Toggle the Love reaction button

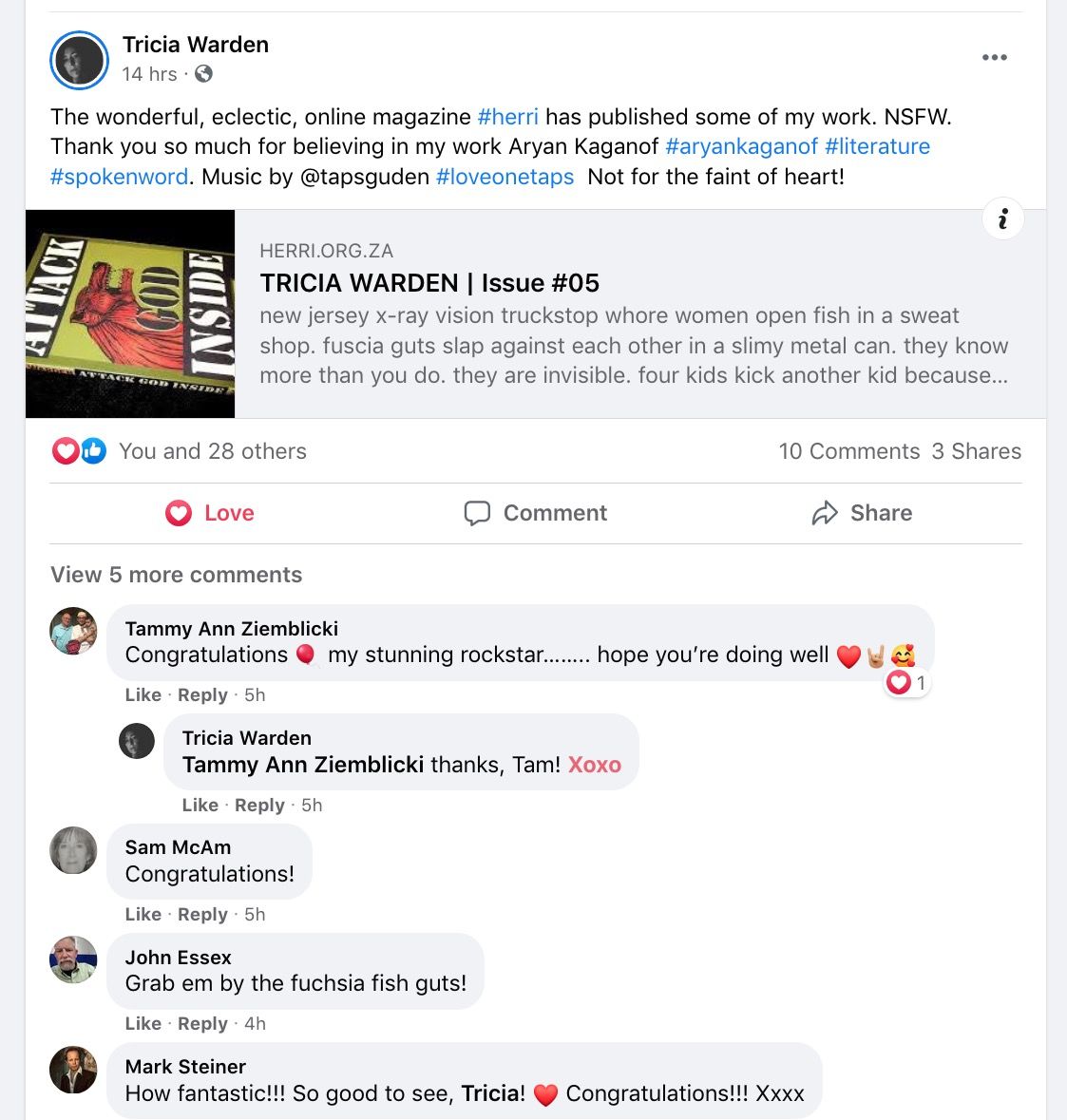click(x=209, y=513)
